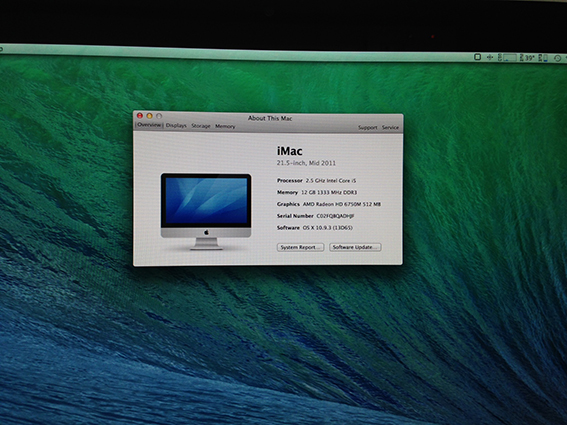Click the AMD Radeon HD 6750M text
Image resolution: width=567 pixels, height=425 pixels.
[x=342, y=204]
